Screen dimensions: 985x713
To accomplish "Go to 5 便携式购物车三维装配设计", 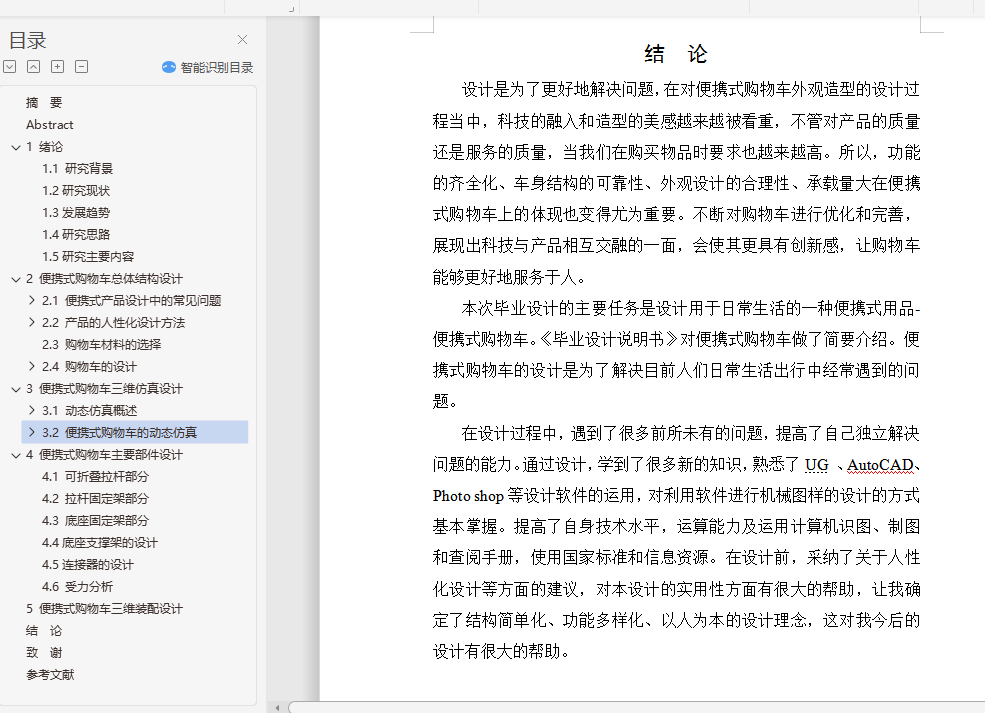I will 104,608.
